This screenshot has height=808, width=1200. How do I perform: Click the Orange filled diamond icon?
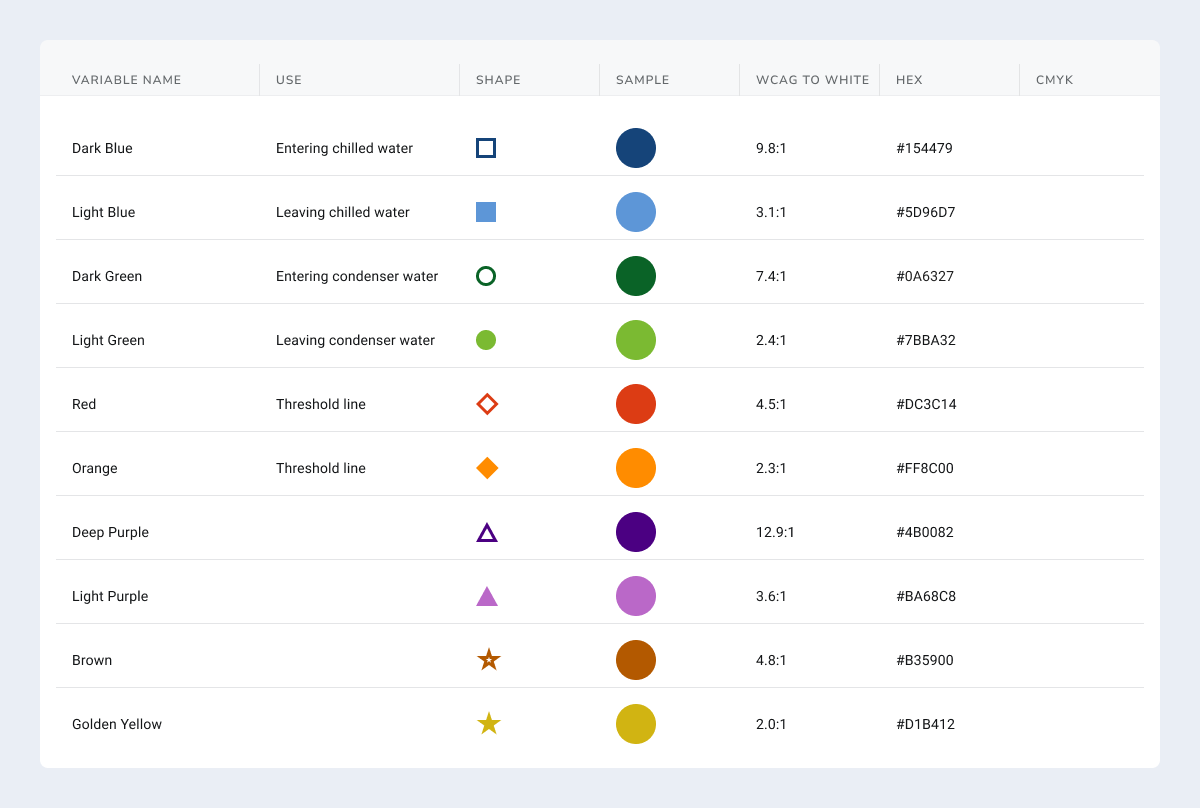point(487,468)
